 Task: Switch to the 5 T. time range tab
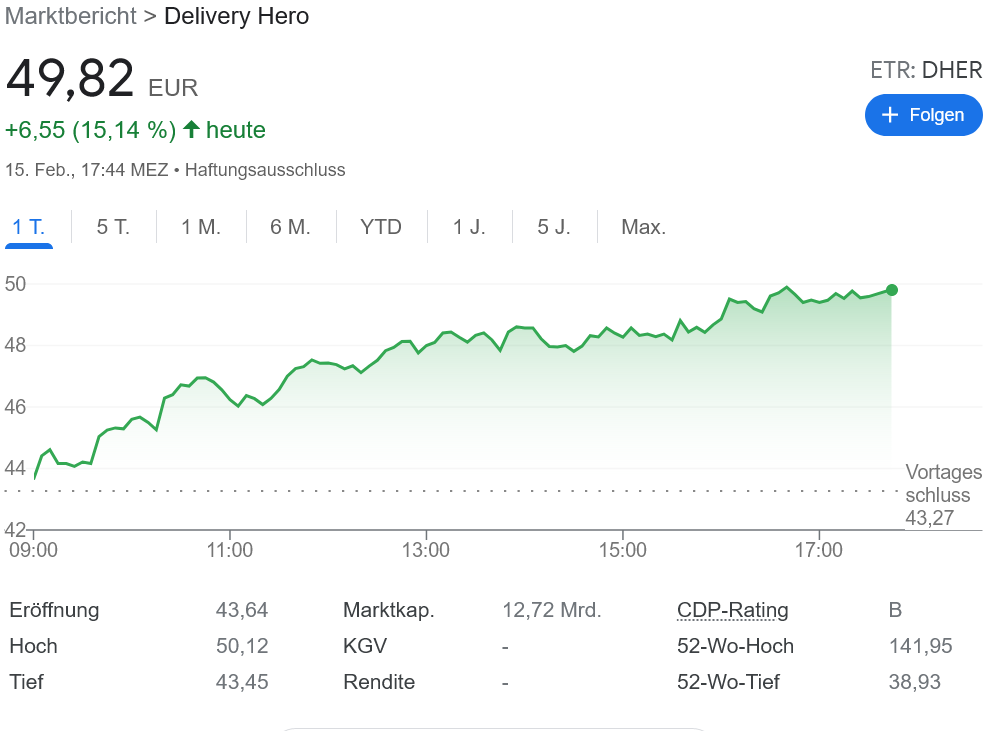(x=113, y=227)
